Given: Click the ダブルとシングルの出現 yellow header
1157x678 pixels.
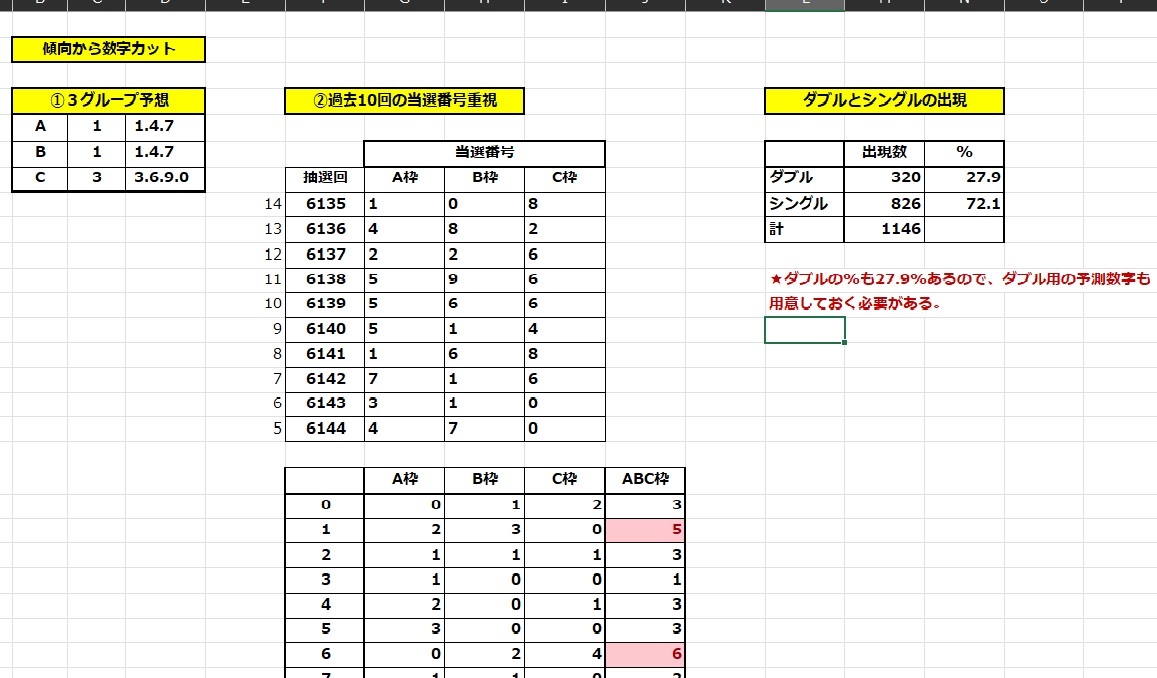Looking at the screenshot, I should 884,101.
